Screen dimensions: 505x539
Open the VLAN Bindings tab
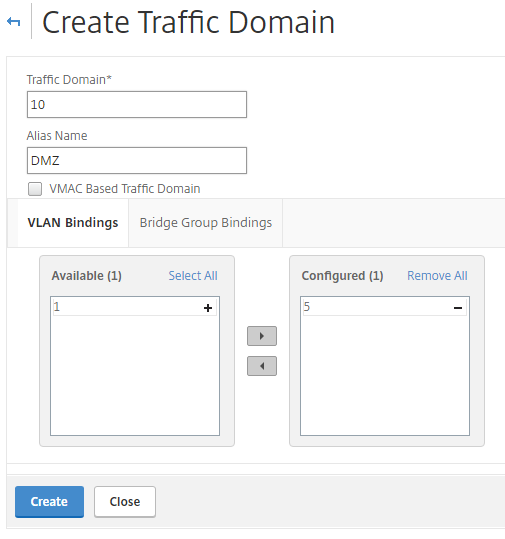pos(73,223)
